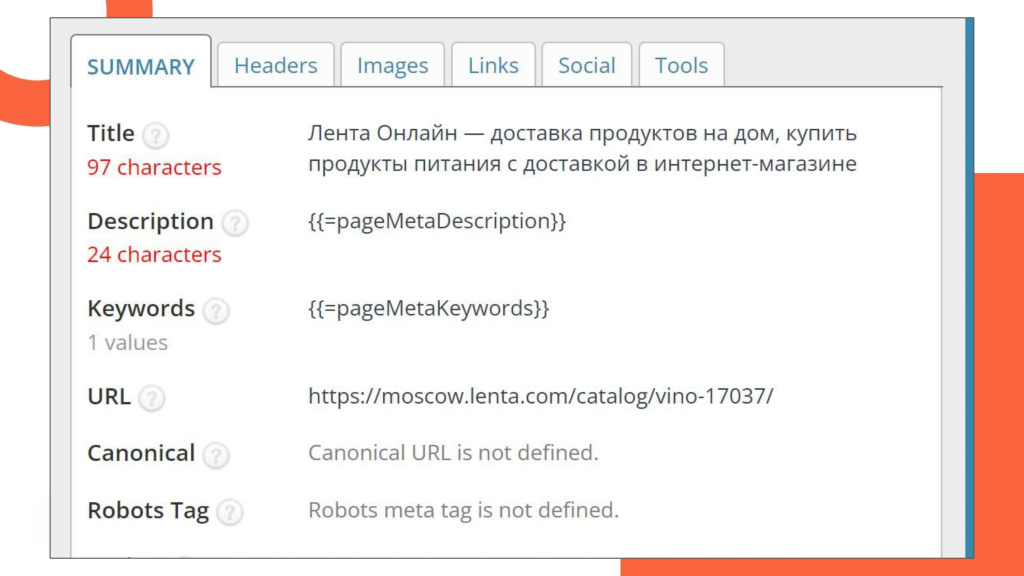
Task: Switch to the Headers tab
Action: click(276, 65)
